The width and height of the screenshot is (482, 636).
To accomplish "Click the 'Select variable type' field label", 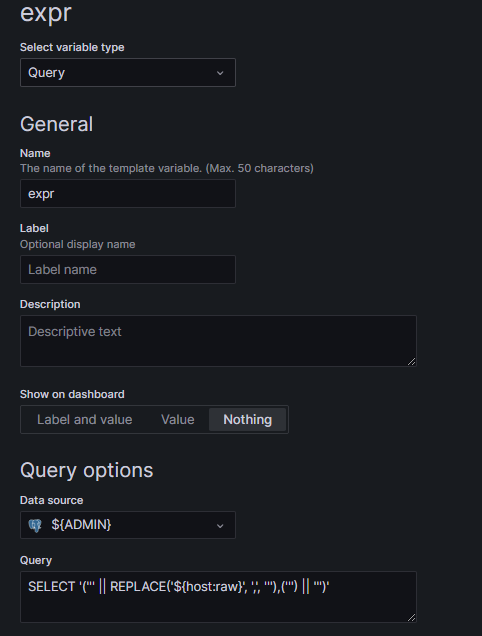I will coord(72,47).
